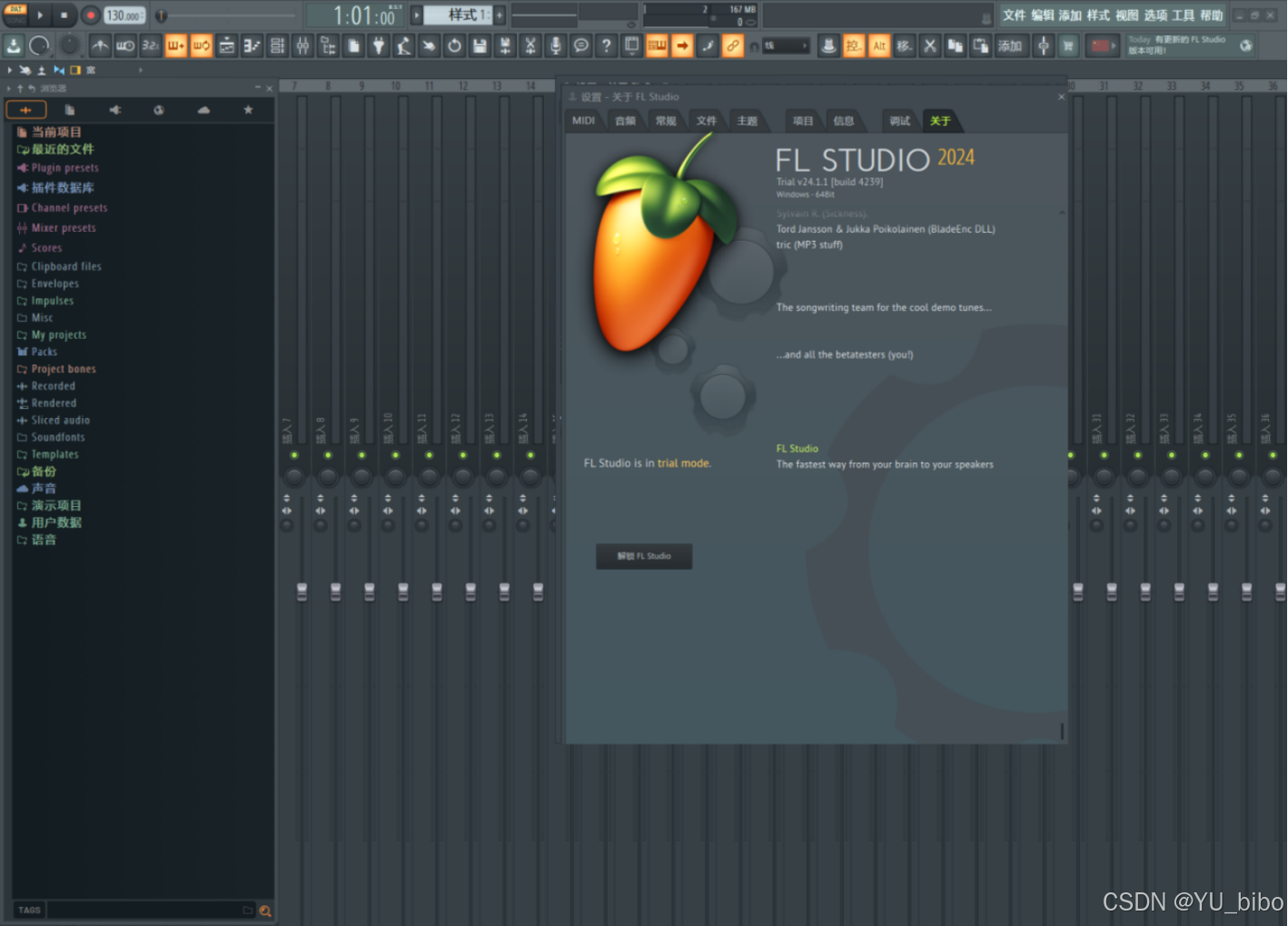Viewport: 1288px width, 926px height.
Task: Click the tempo tapper icon
Action: (x=404, y=45)
